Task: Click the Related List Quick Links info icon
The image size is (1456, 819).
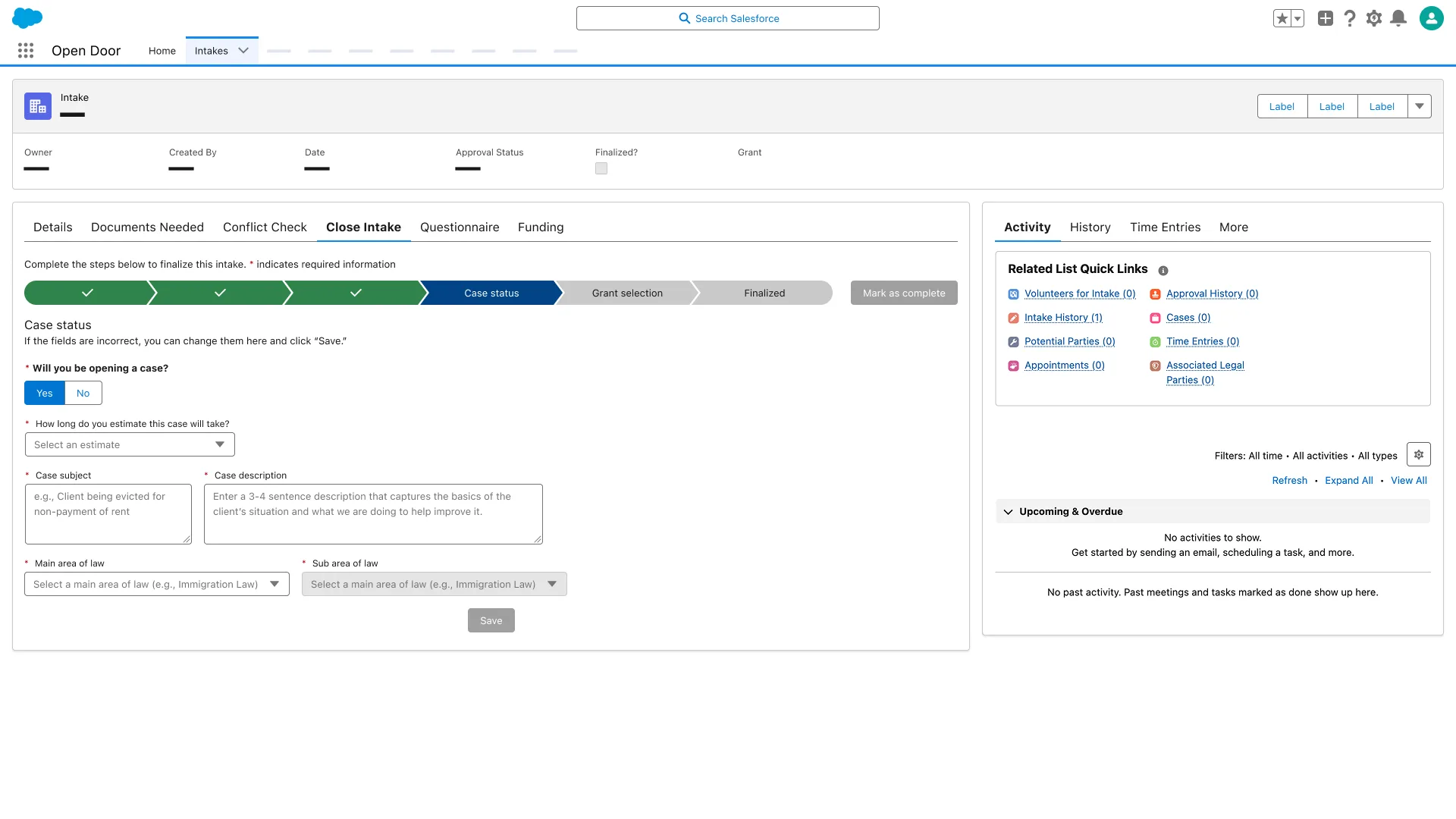Action: [x=1163, y=271]
